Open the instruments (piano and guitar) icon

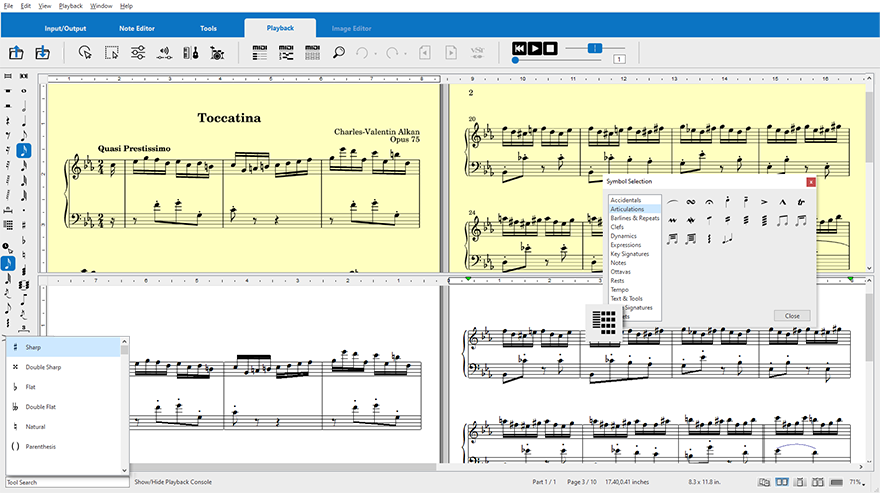pyautogui.click(x=191, y=53)
